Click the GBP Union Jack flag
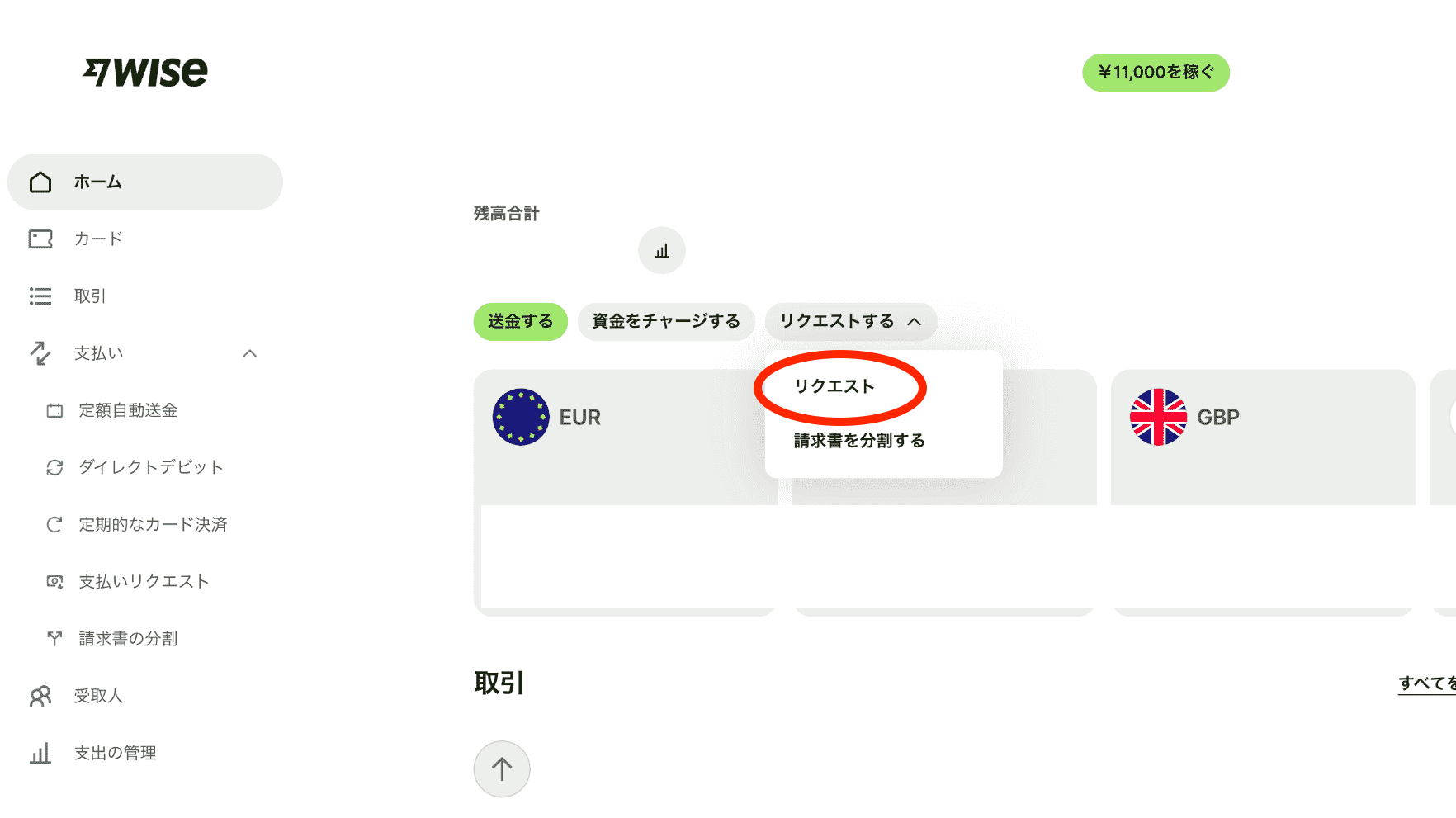Screen dimensions: 1456x818 point(1158,417)
